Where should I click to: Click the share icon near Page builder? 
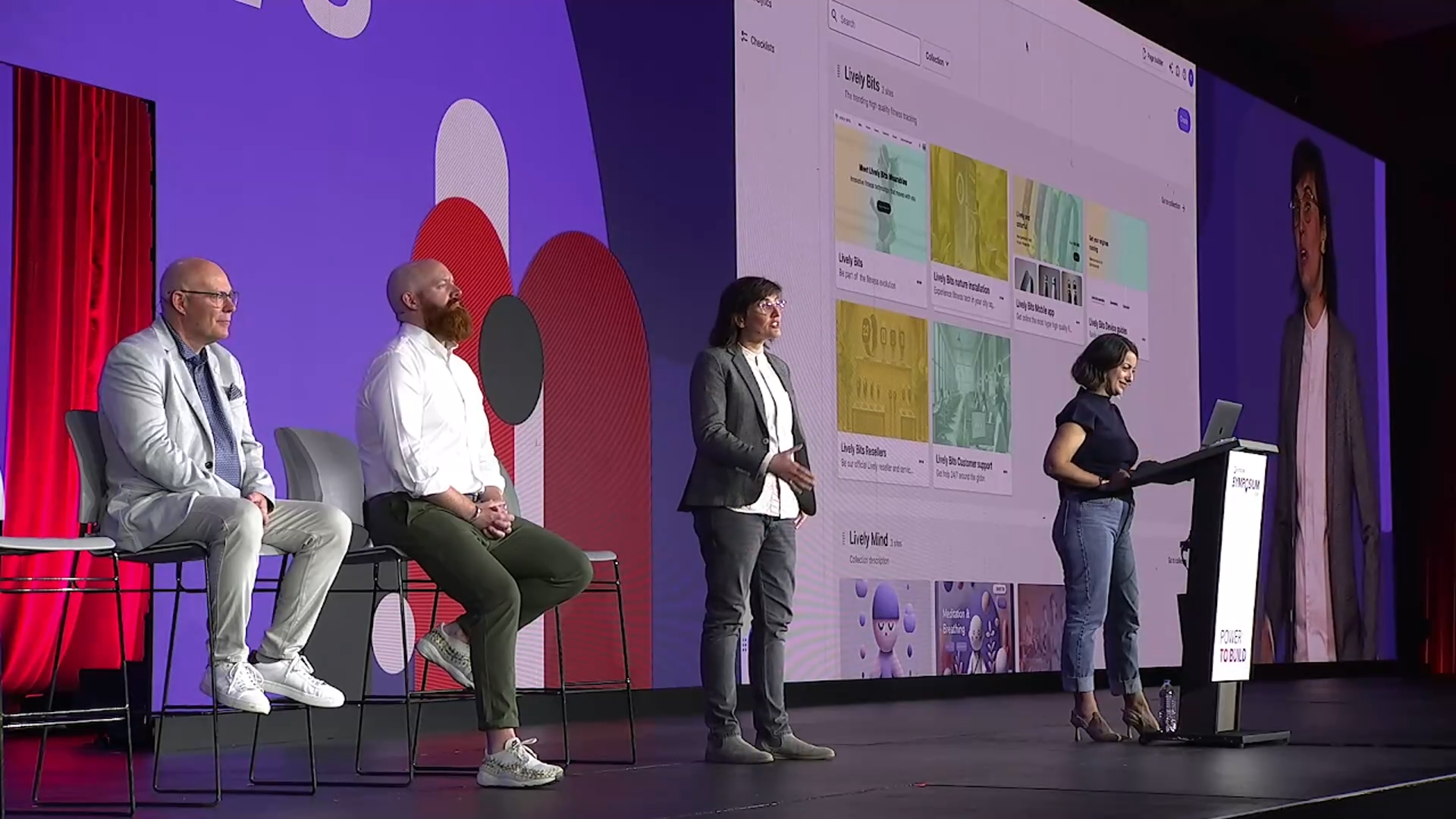(1170, 68)
